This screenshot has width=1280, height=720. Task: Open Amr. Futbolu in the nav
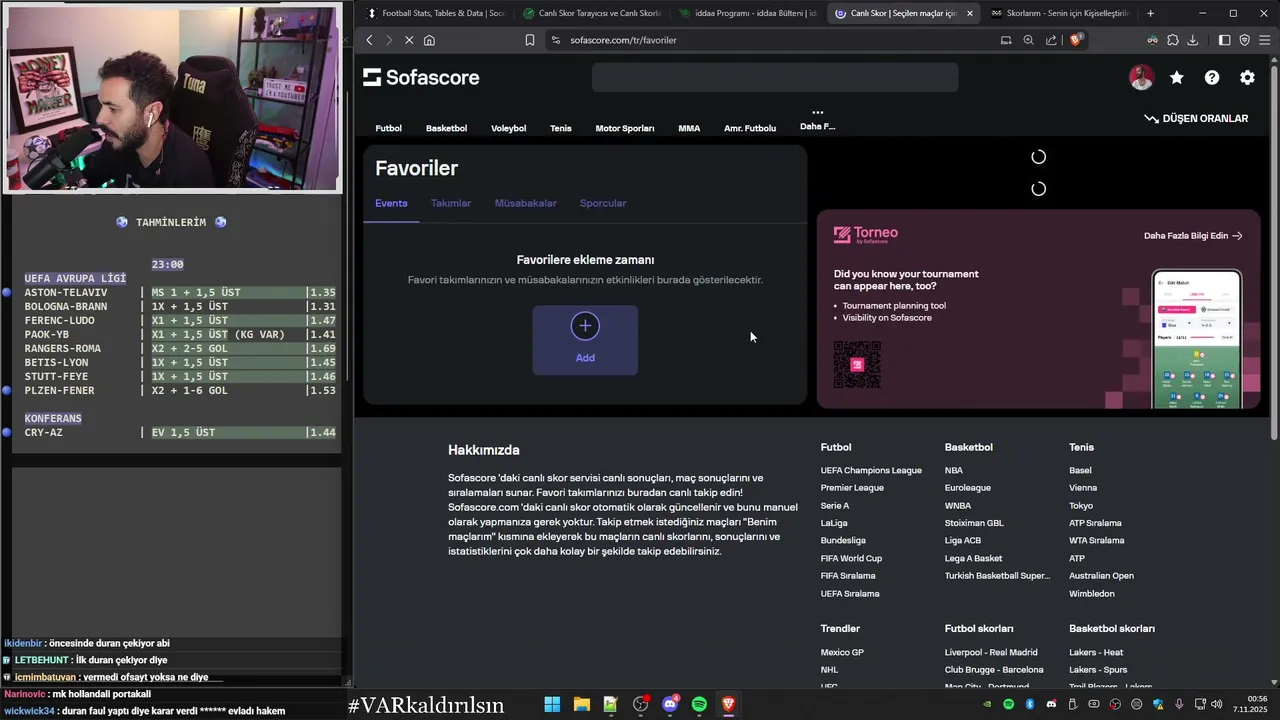point(750,128)
